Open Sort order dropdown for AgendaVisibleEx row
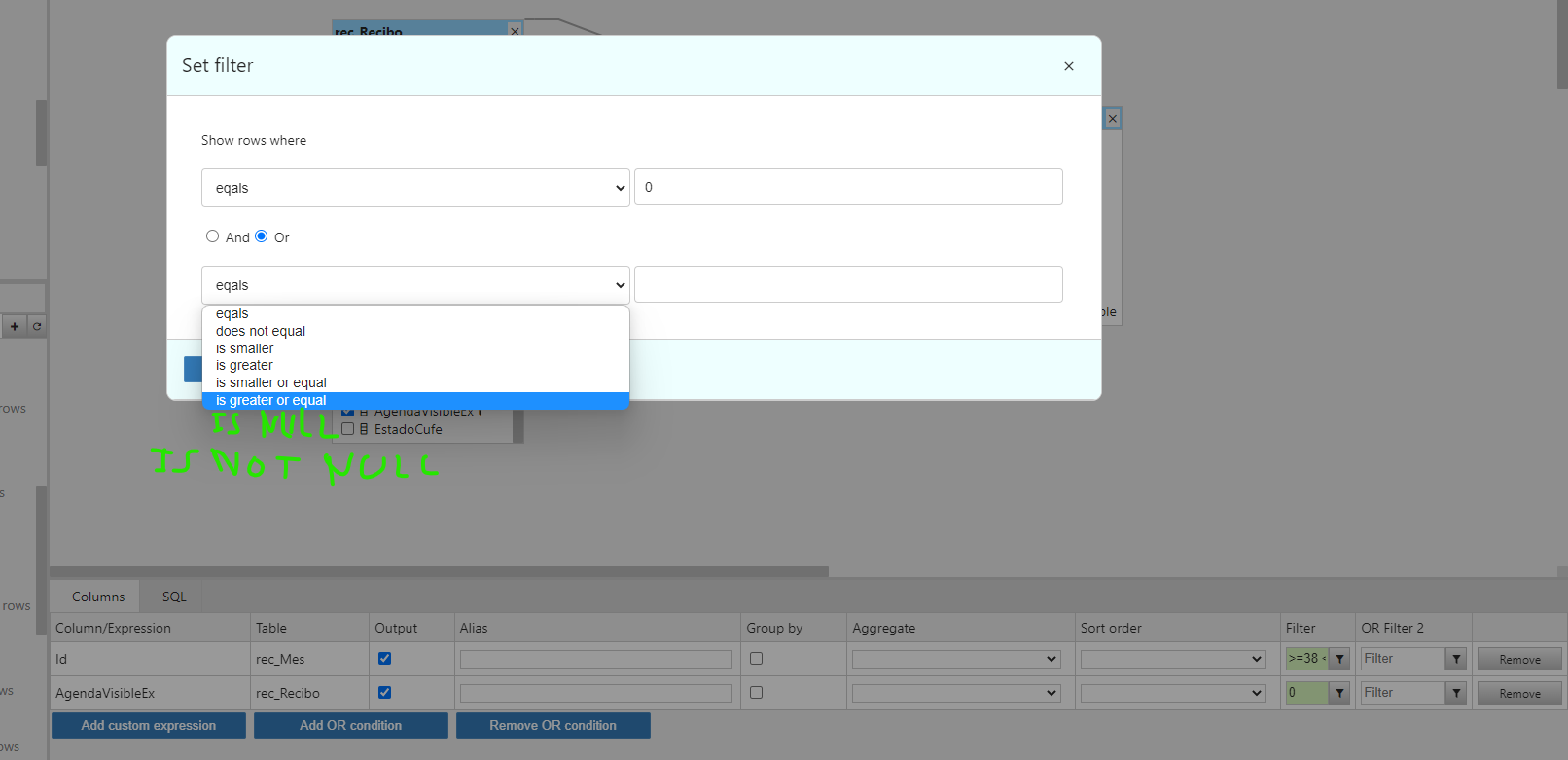 click(x=1173, y=693)
